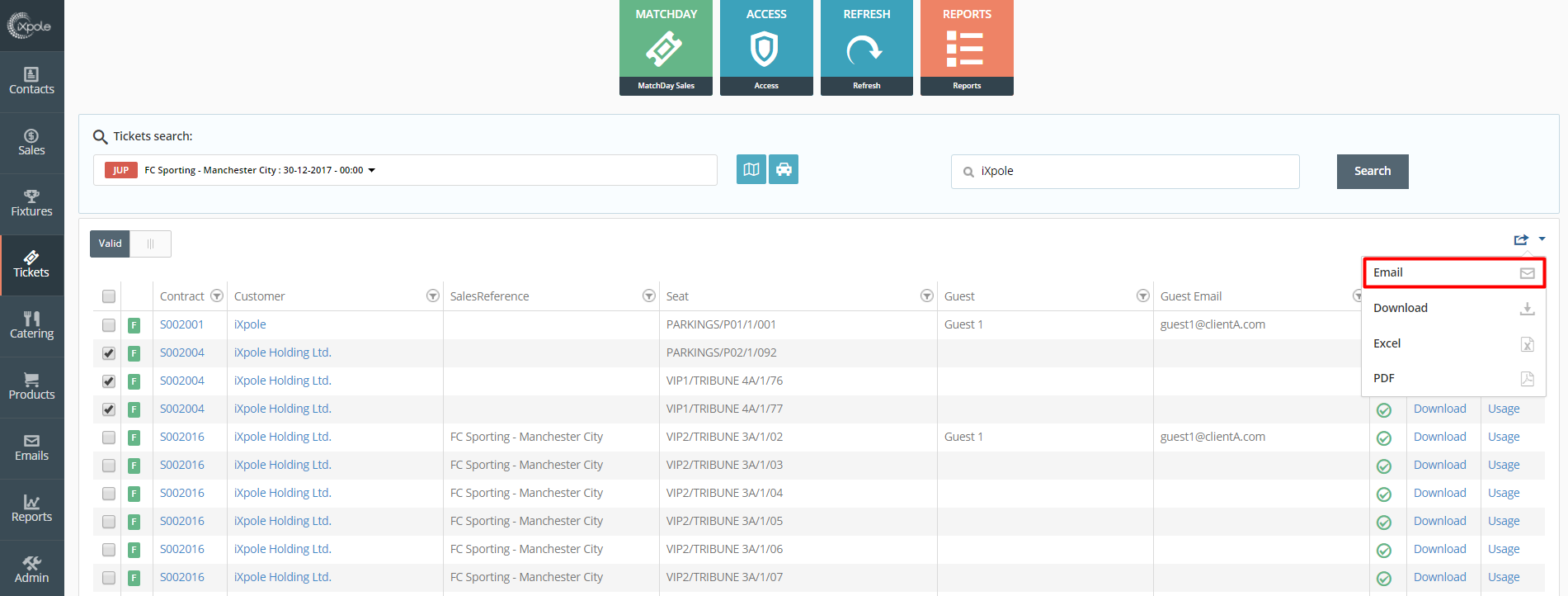Uncheck the VIP1/TRIBUNE 4A/1/76 row checkbox

tap(109, 381)
